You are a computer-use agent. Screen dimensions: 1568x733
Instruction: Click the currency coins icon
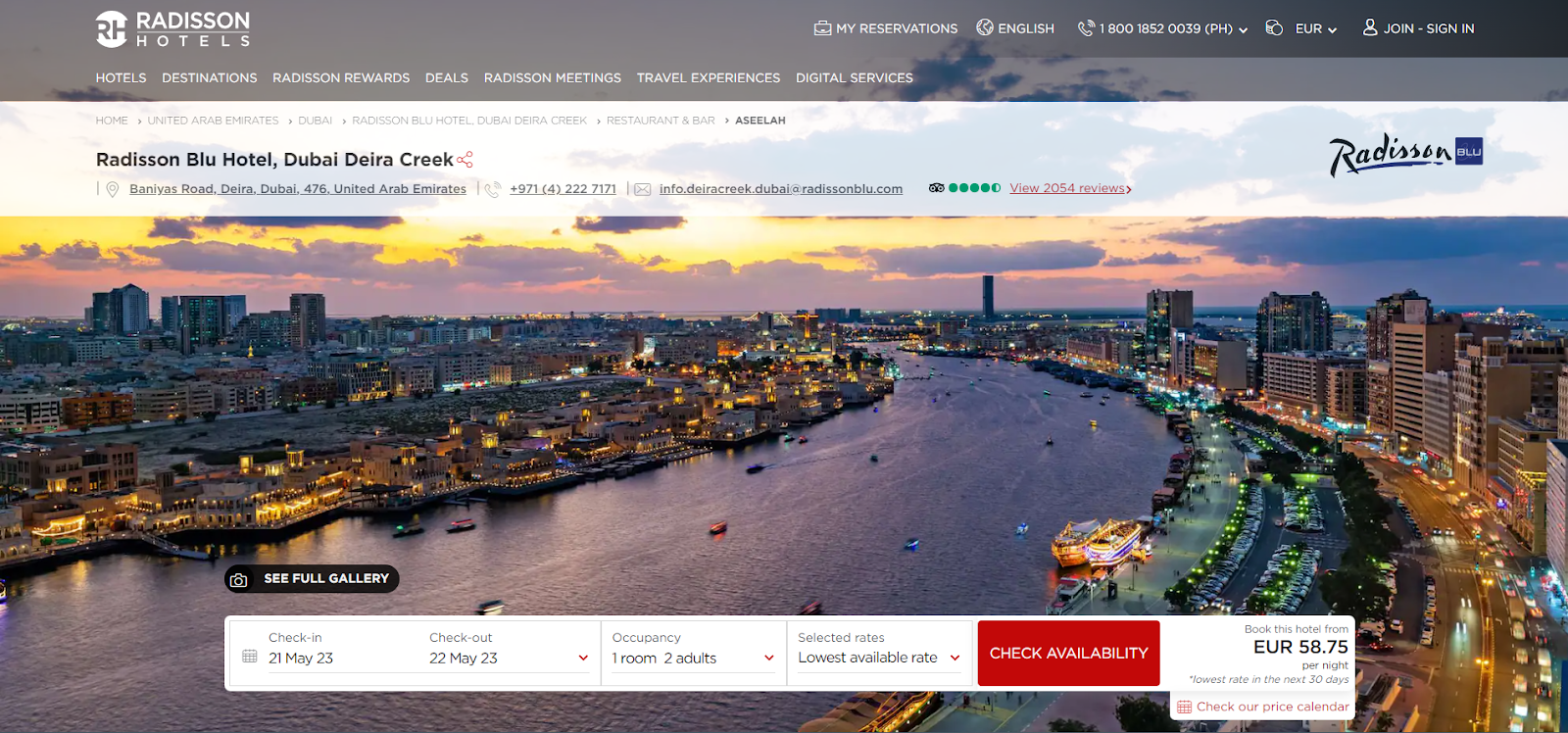click(1274, 27)
